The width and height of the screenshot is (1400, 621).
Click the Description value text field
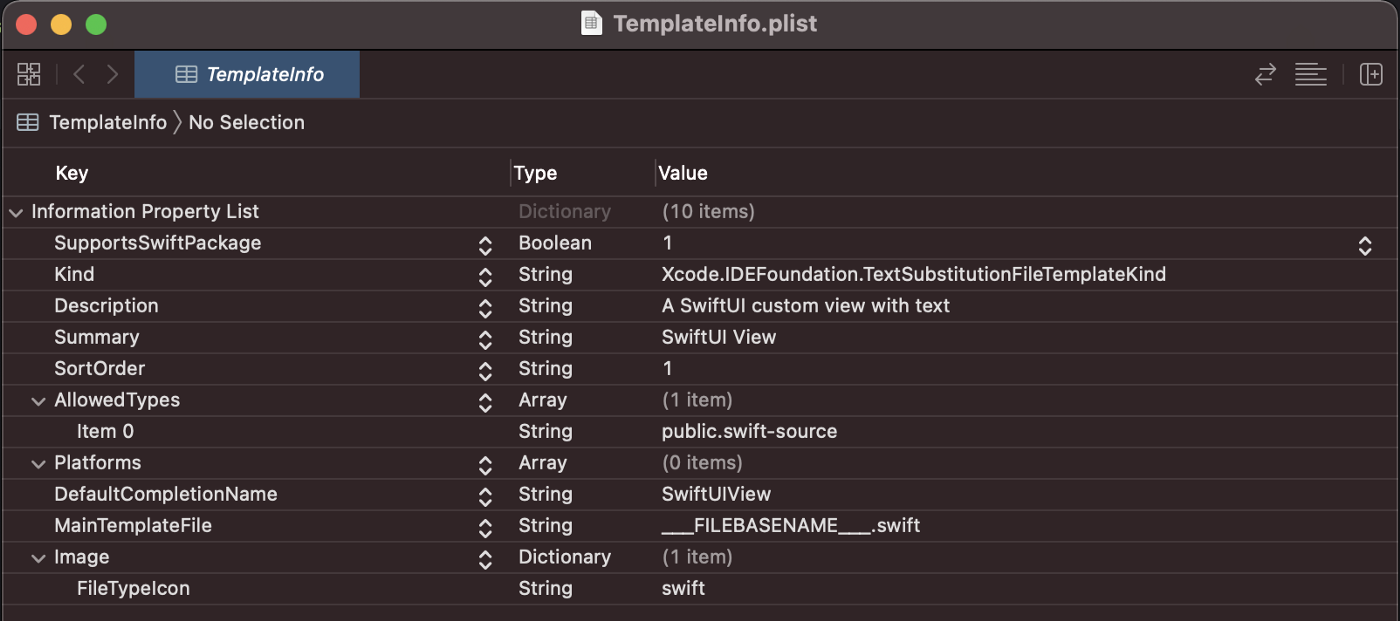click(806, 306)
